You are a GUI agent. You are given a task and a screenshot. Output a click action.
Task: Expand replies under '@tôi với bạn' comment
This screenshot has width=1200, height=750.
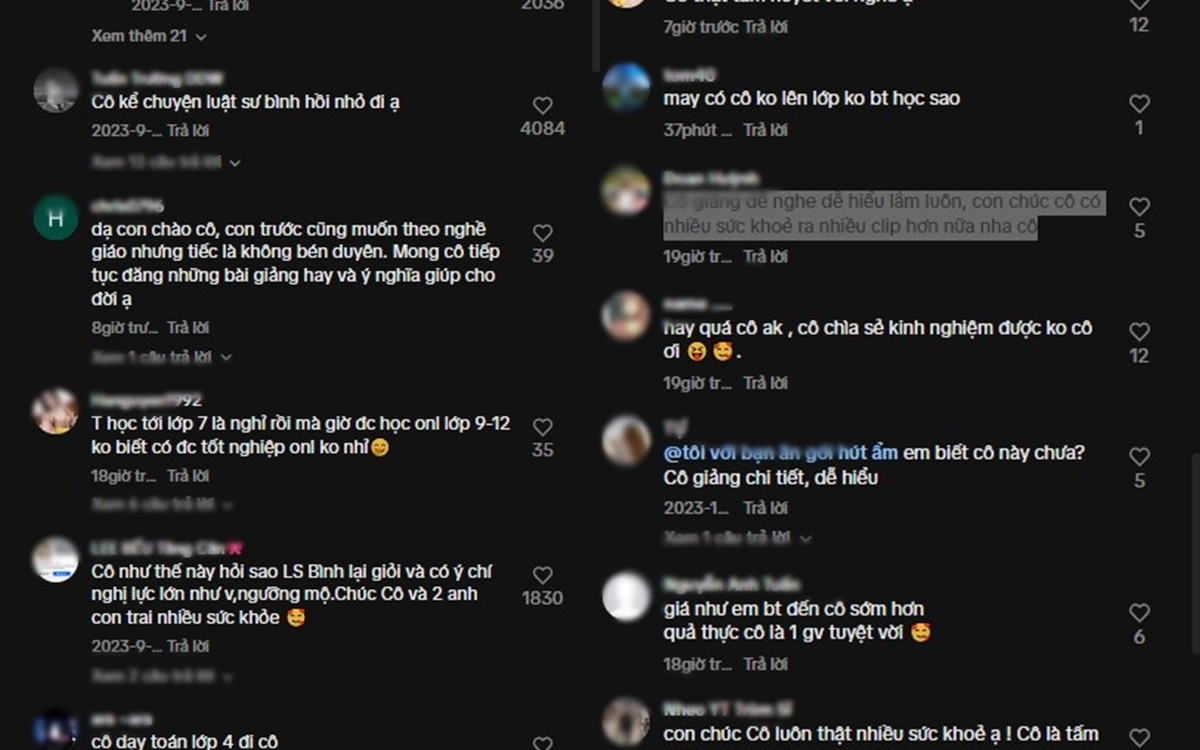coord(738,538)
